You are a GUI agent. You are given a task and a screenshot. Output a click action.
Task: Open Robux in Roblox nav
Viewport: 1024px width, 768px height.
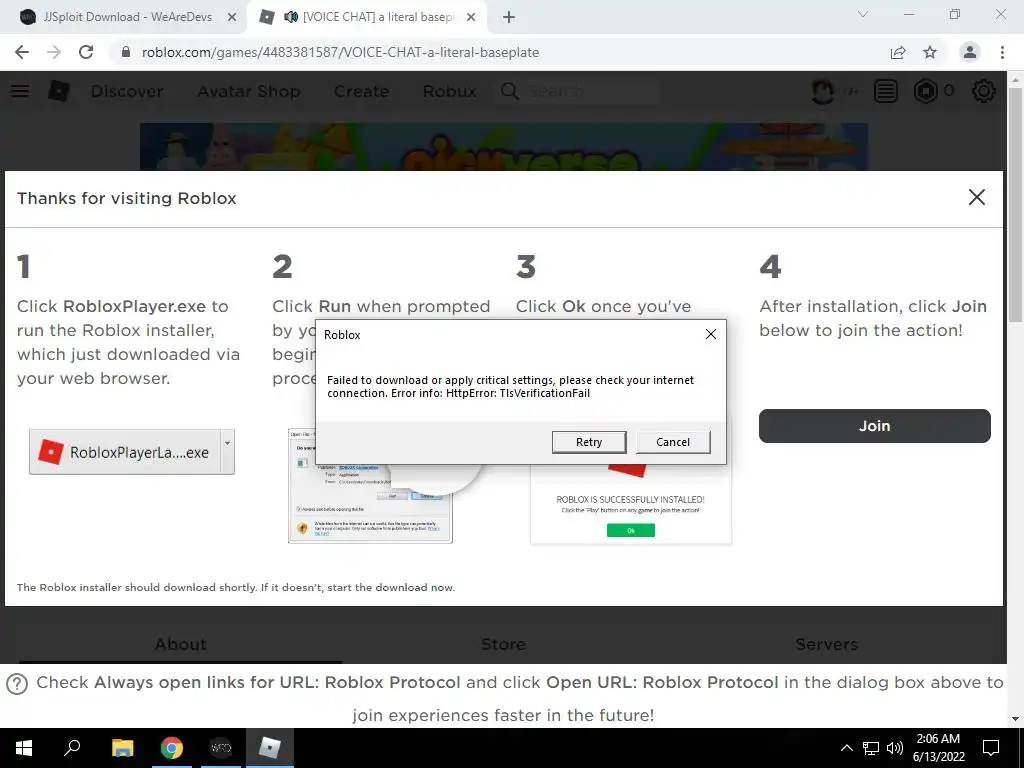(449, 91)
